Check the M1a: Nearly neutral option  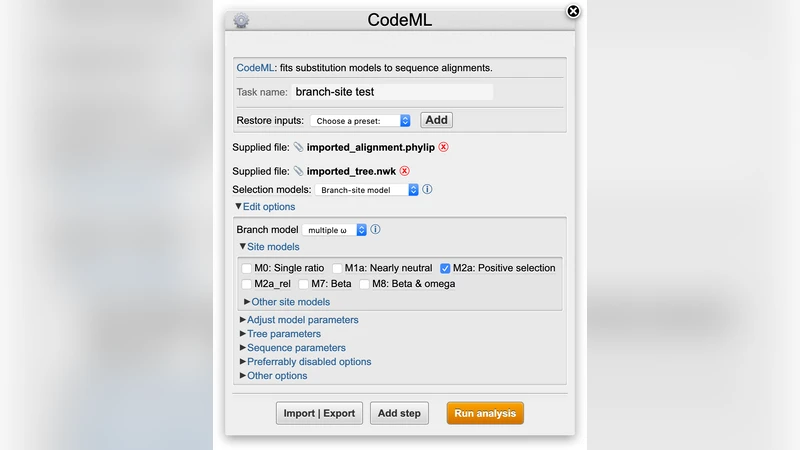[337, 268]
